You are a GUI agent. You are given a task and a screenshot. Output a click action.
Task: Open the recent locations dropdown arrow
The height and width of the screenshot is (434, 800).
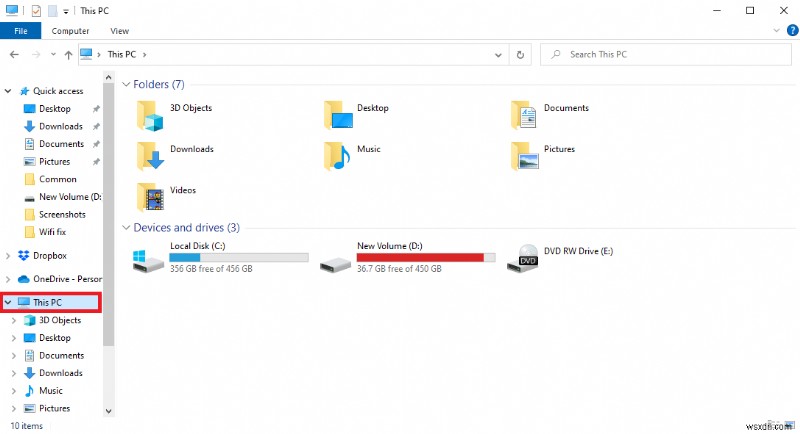53,55
